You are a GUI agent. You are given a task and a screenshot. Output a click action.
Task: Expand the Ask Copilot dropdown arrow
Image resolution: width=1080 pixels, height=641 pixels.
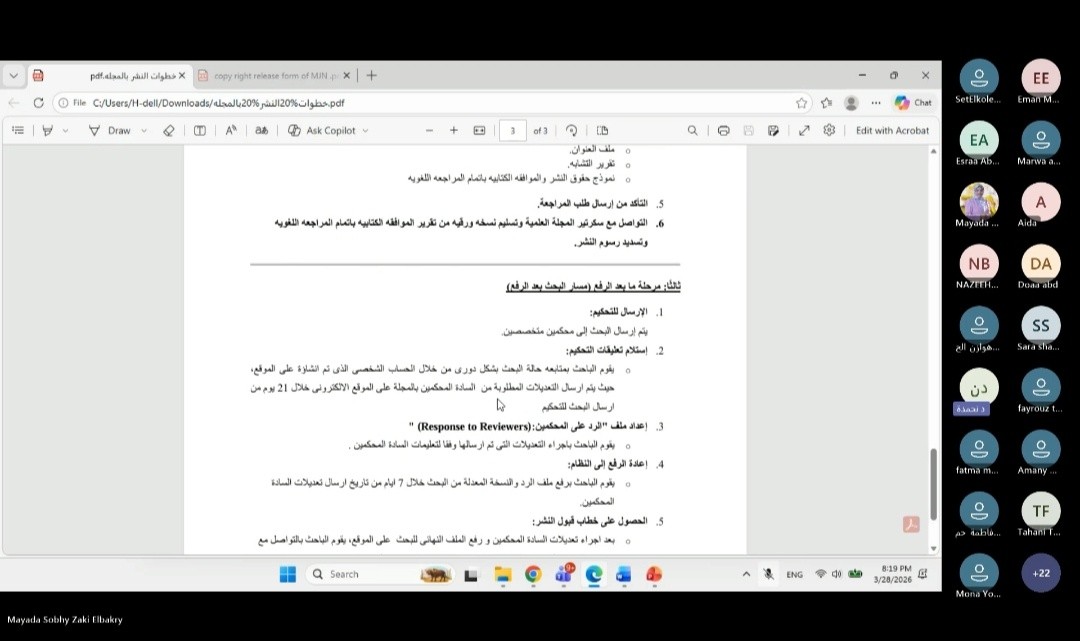coord(365,131)
